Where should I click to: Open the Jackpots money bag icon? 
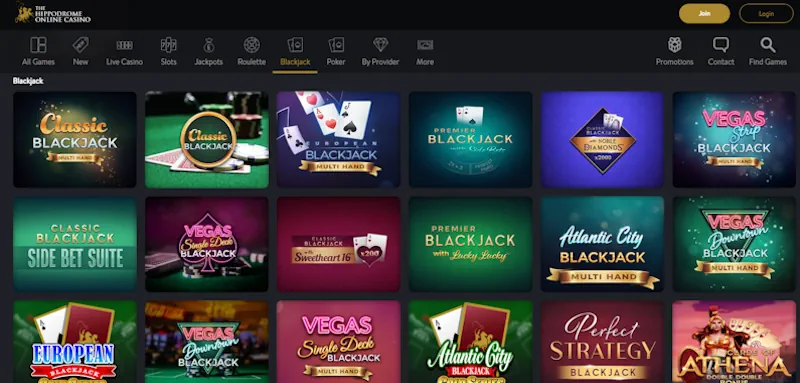[x=209, y=45]
